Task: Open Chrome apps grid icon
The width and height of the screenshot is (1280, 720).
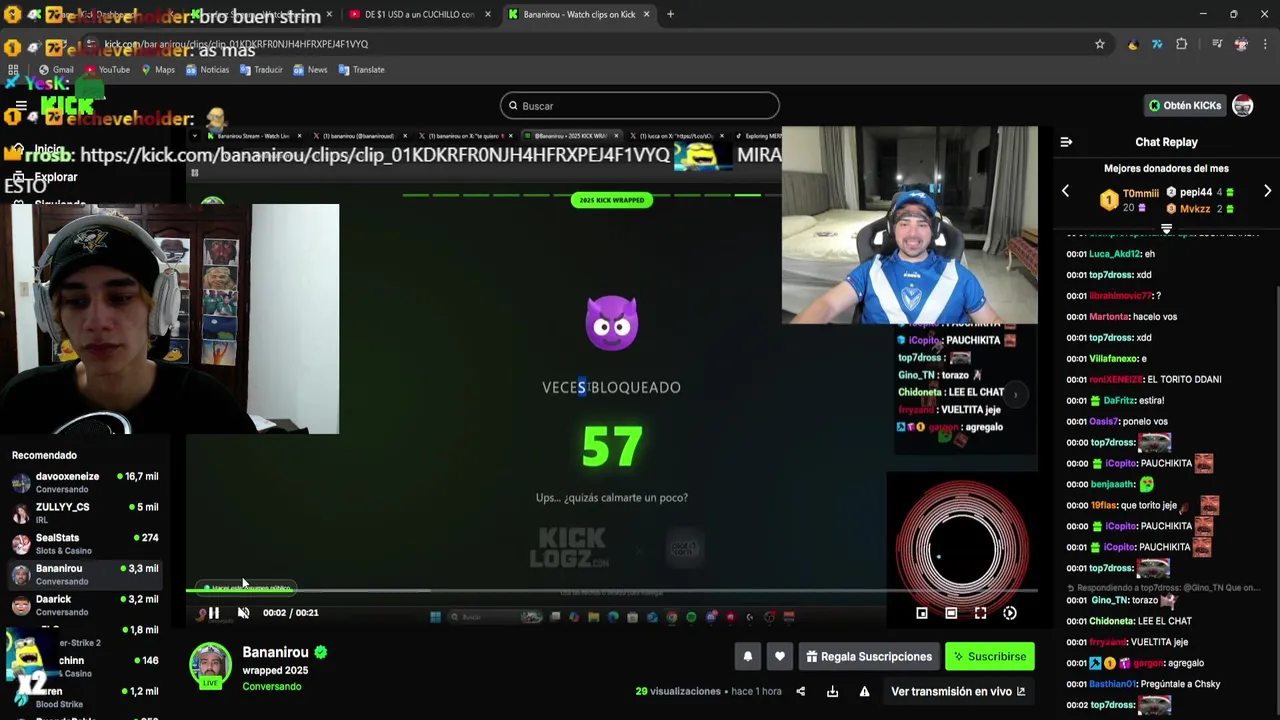Action: [x=13, y=70]
